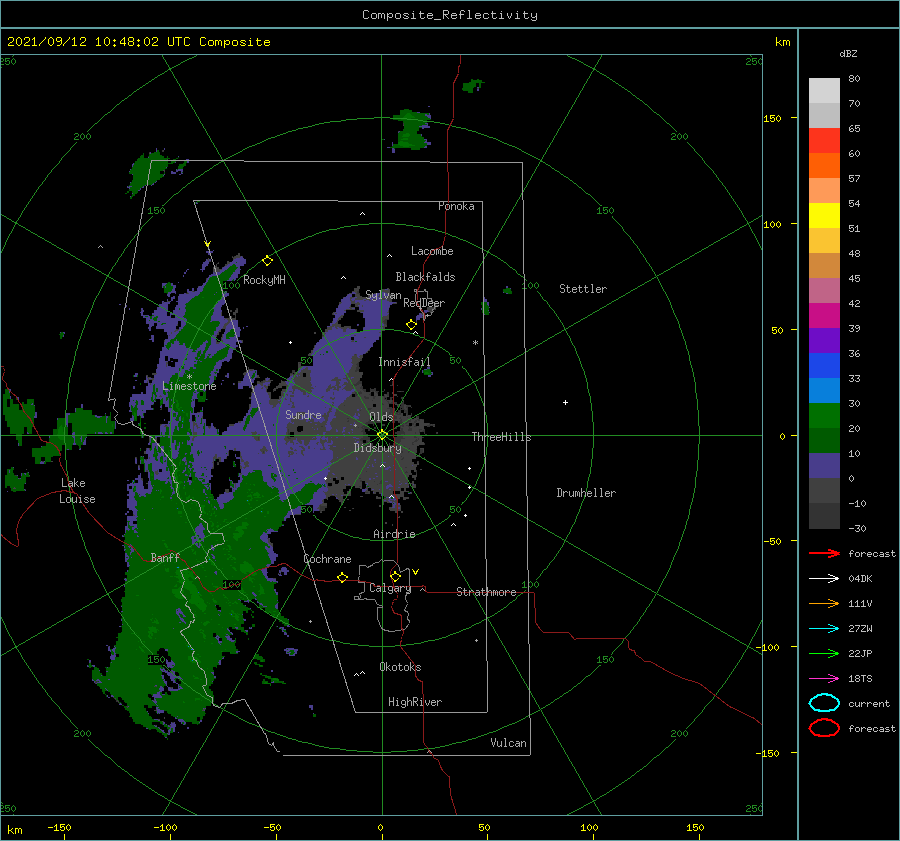This screenshot has height=841, width=900.
Task: Click the cyan 27ZW arrow in legend
Action: coord(824,629)
